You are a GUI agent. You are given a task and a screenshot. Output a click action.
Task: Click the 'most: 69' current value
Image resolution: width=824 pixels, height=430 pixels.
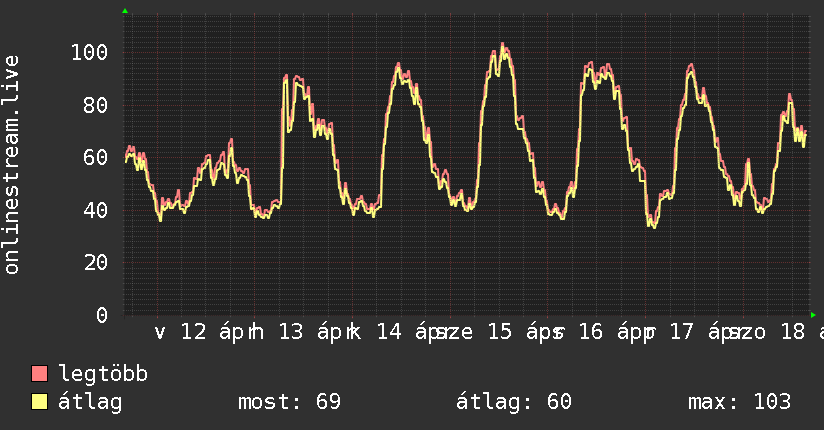coord(290,402)
